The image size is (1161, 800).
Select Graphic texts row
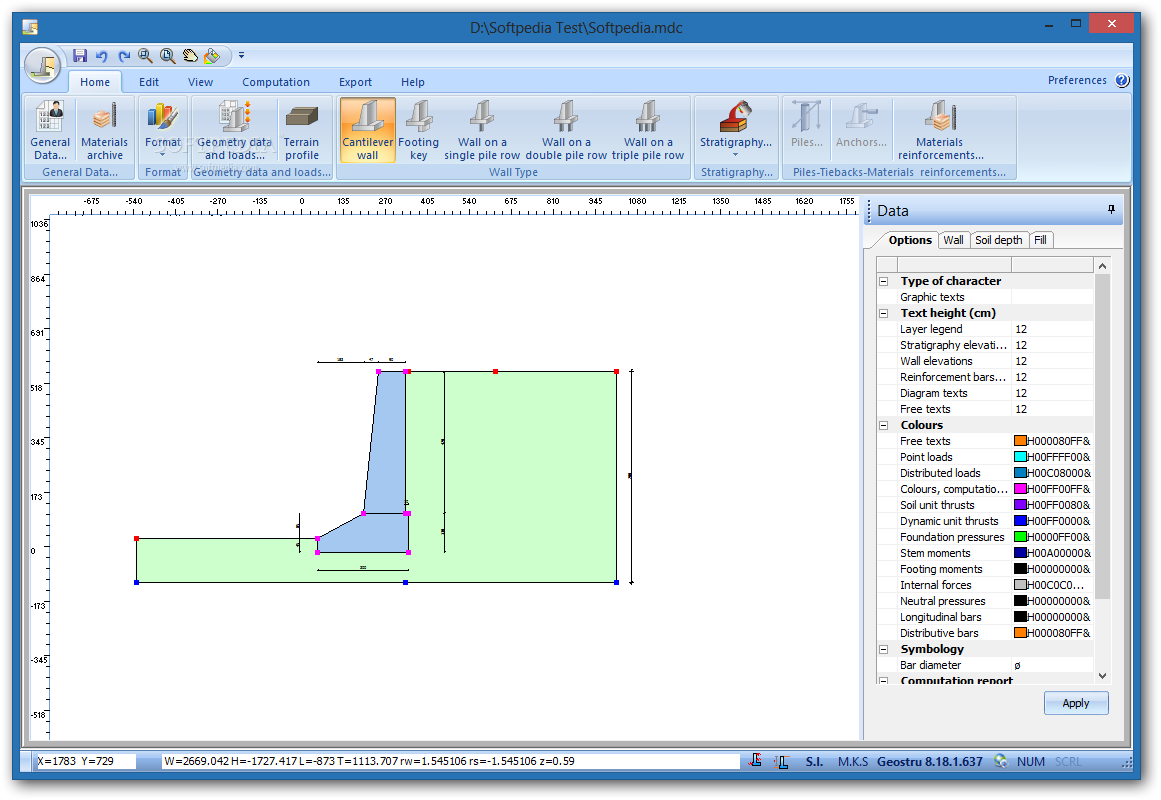[985, 297]
